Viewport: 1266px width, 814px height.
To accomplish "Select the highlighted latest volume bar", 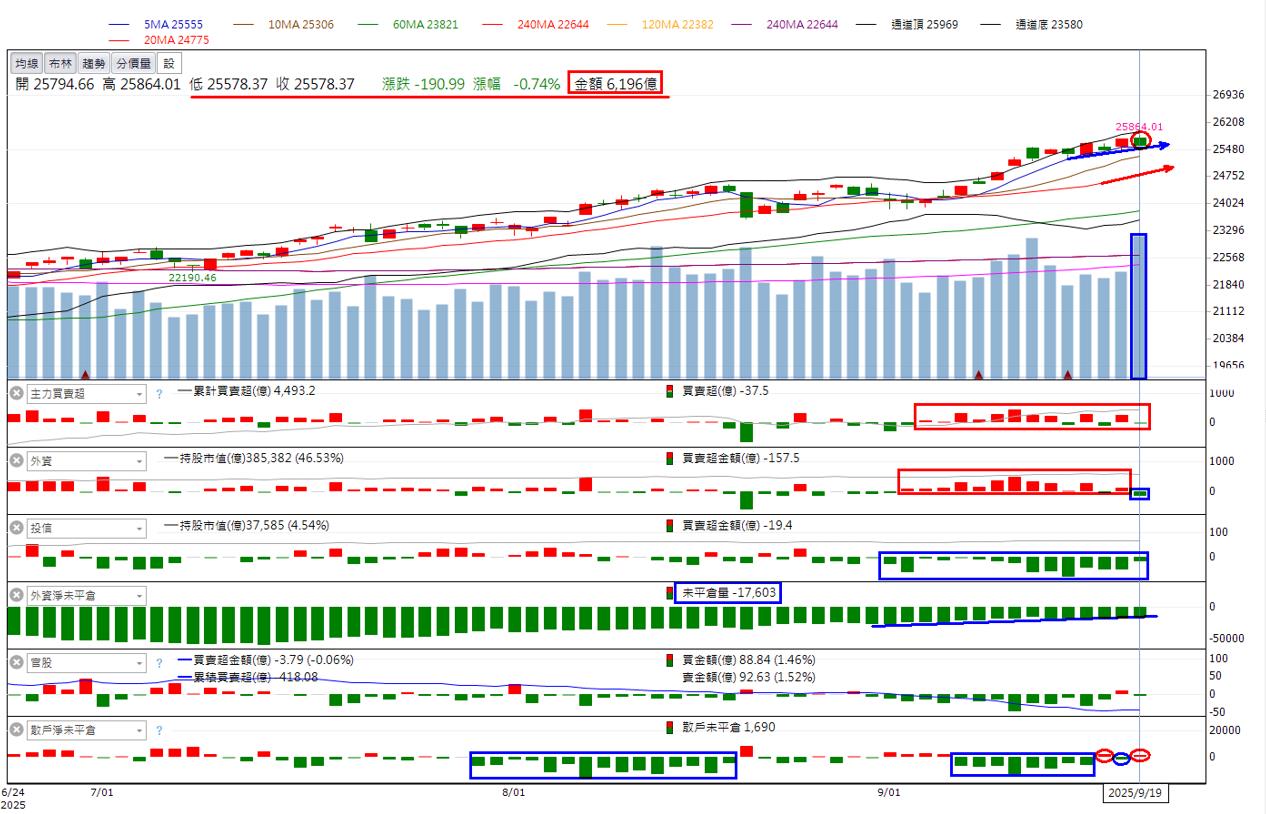I will tap(1138, 306).
